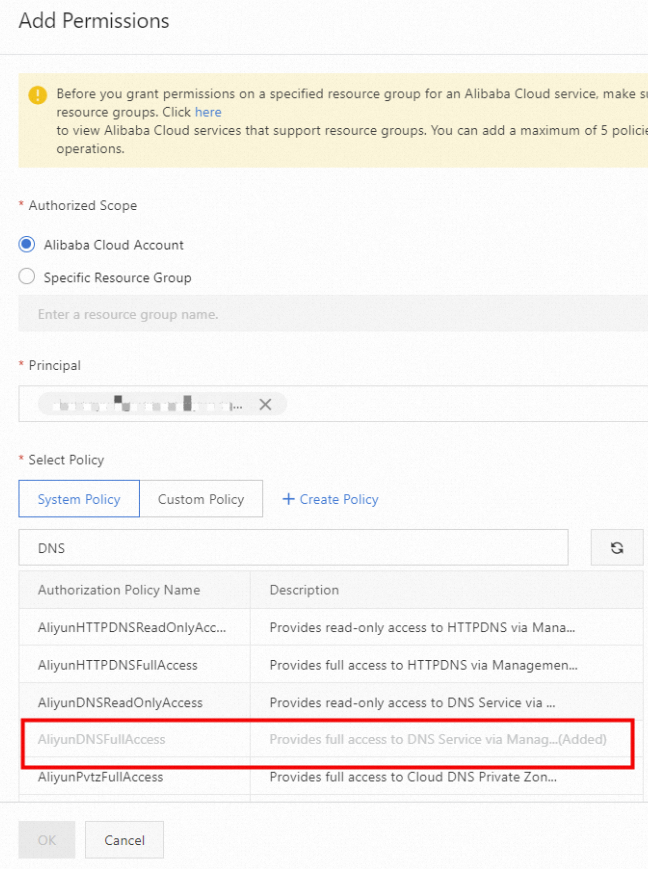
Task: Click description 'Provides full access to Cloud DNS Private Zon...'
Action: pyautogui.click(x=413, y=777)
